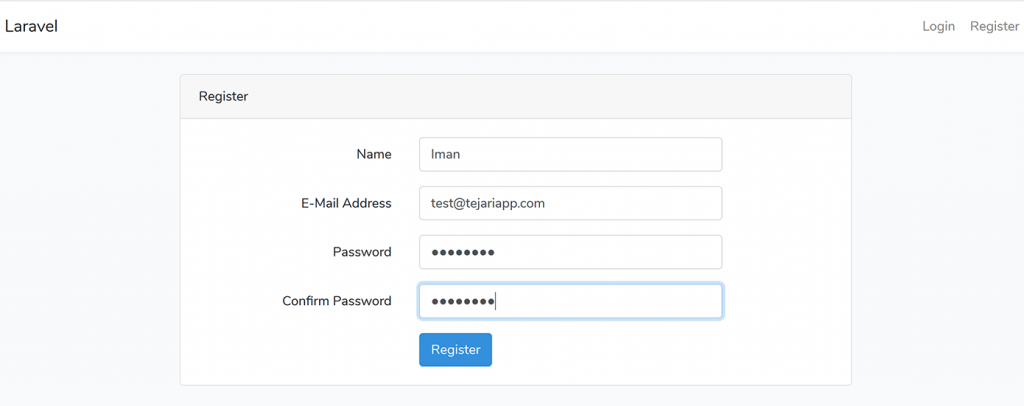
Task: Open the Login page from navbar
Action: coord(938,26)
